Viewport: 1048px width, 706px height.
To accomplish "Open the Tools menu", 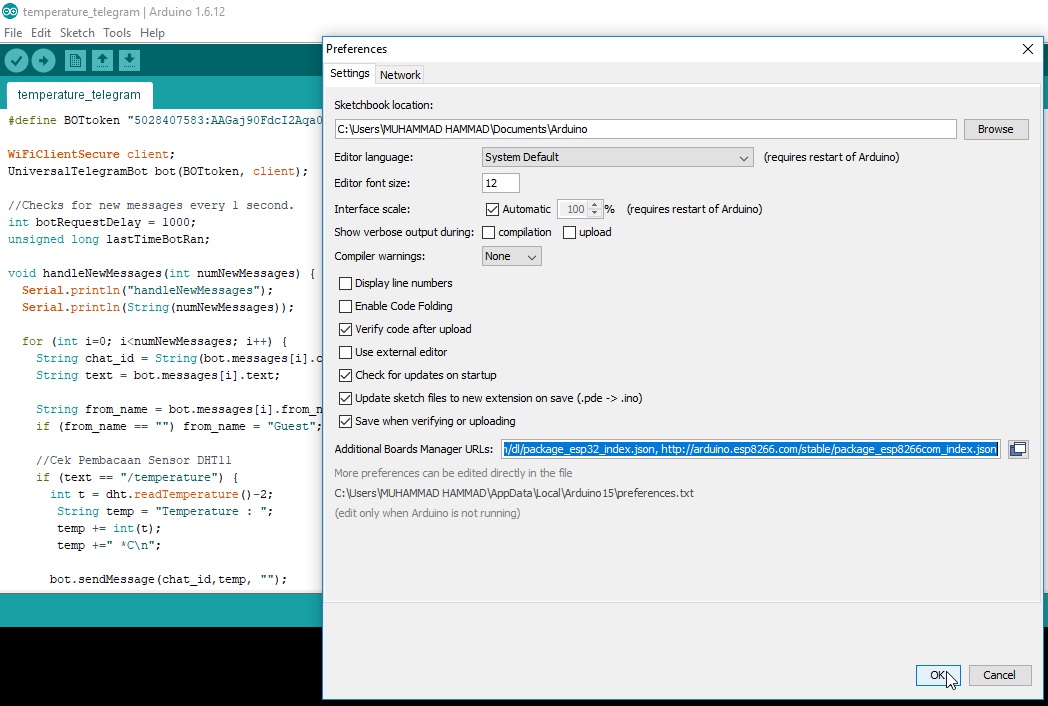I will pos(117,33).
